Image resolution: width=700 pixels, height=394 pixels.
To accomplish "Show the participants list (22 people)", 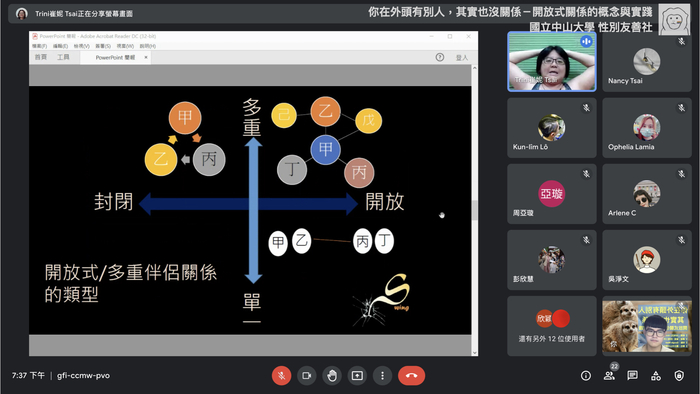I will [609, 376].
